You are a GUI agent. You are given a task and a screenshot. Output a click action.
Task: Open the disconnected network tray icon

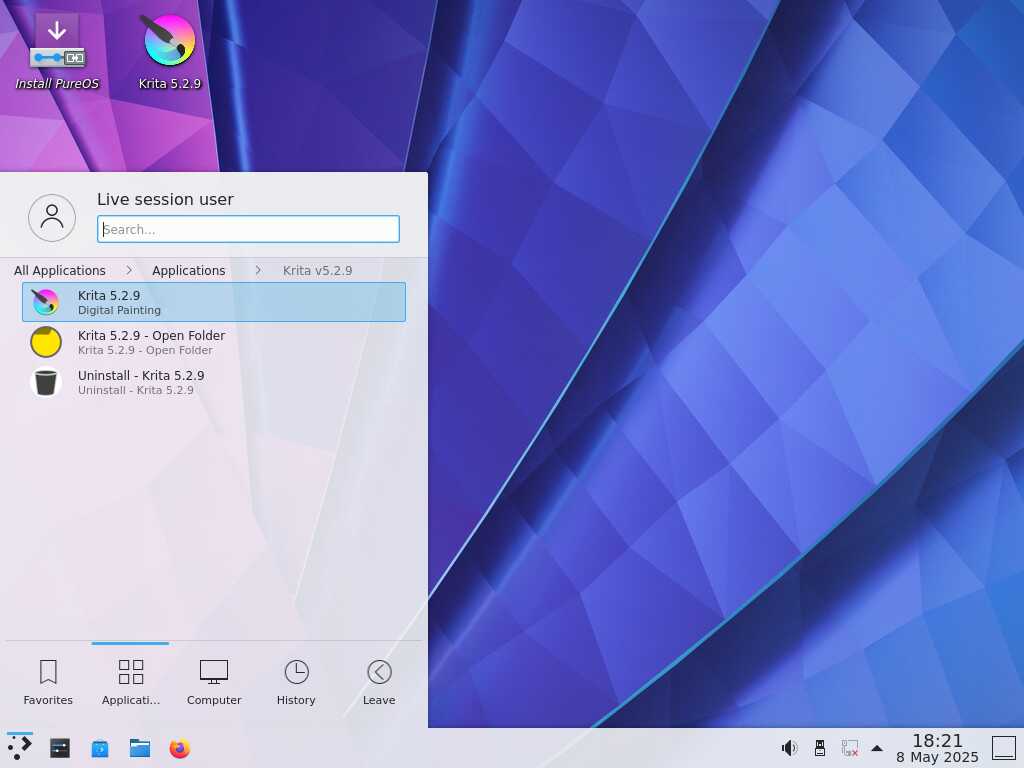pyautogui.click(x=850, y=748)
